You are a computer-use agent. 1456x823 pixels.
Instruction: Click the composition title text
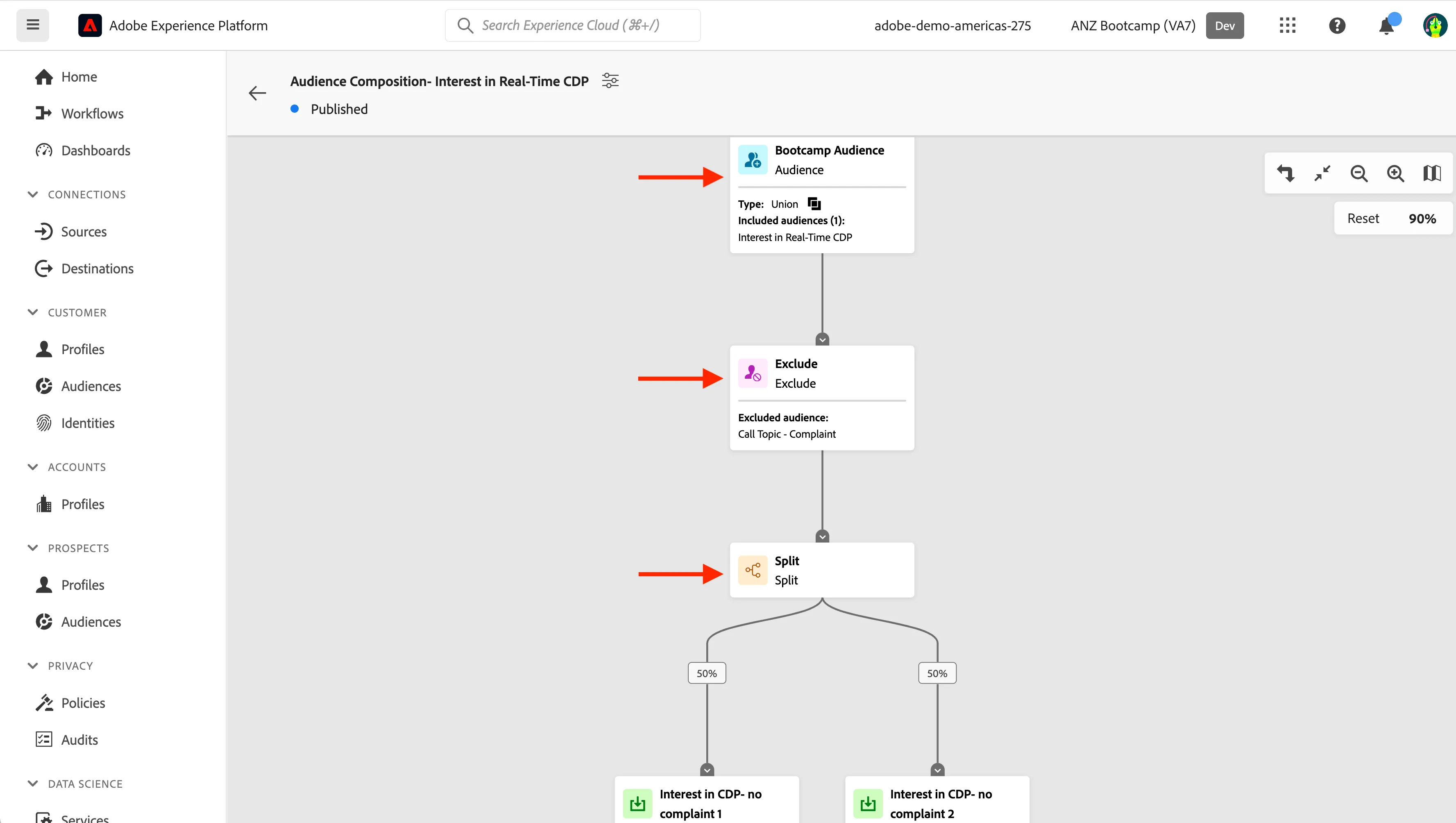(x=439, y=82)
